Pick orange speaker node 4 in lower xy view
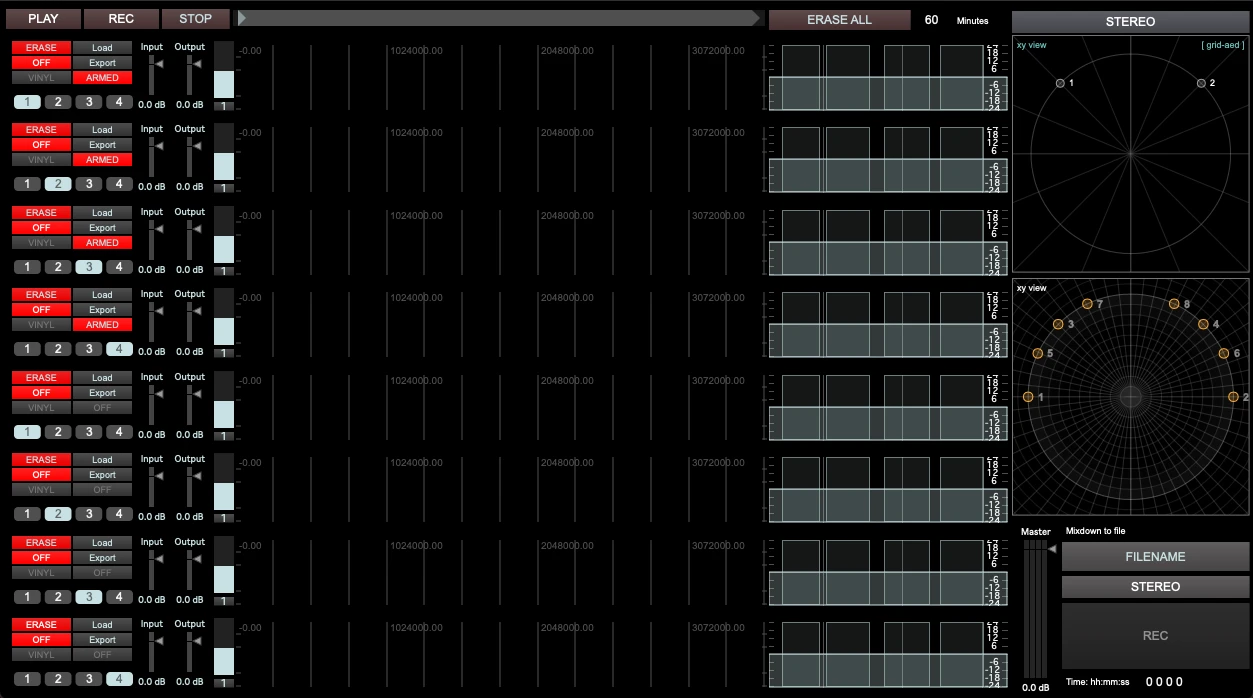The image size is (1253, 698). pos(1203,324)
